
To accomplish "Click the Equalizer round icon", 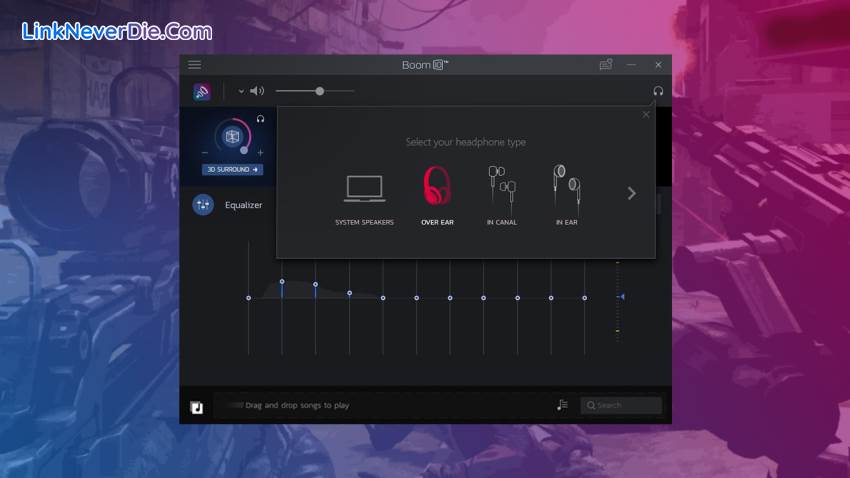I will coord(204,204).
